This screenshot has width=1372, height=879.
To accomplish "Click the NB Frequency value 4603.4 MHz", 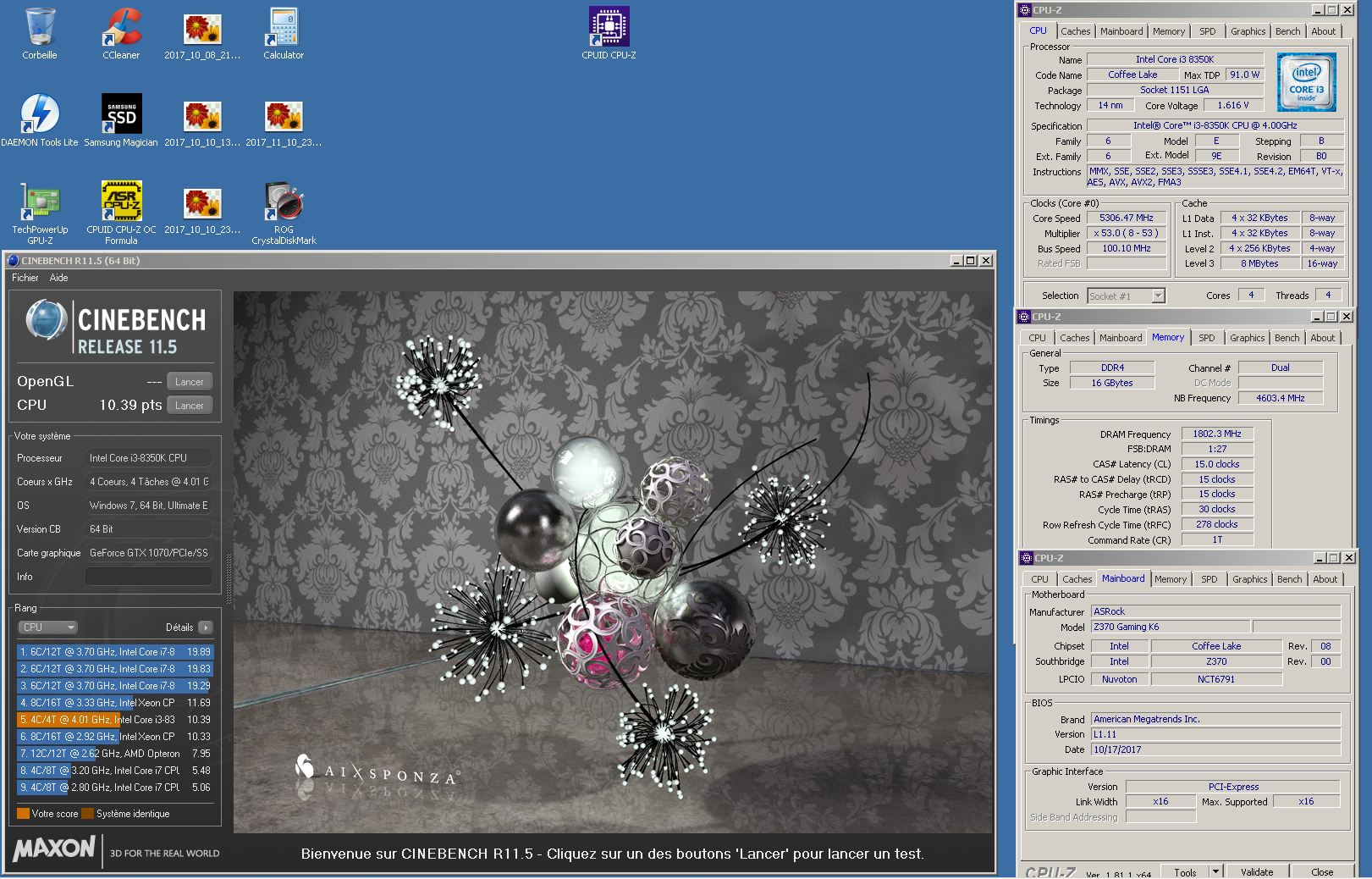I will tap(1280, 398).
